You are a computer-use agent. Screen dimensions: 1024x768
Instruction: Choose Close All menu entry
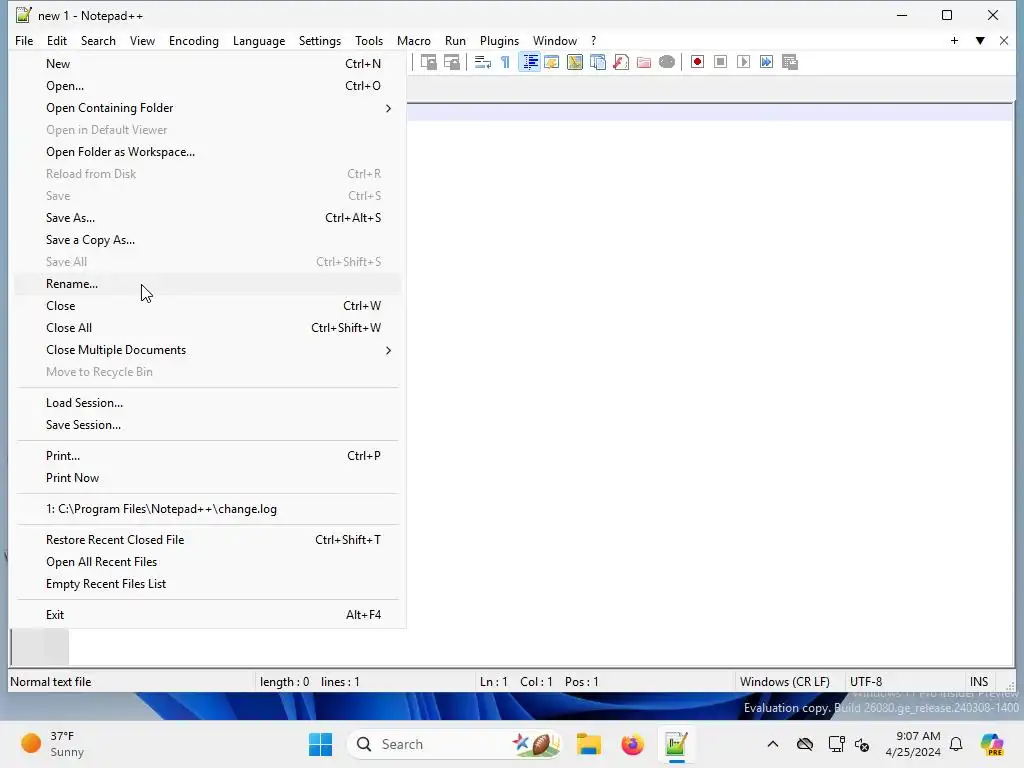(x=208, y=328)
